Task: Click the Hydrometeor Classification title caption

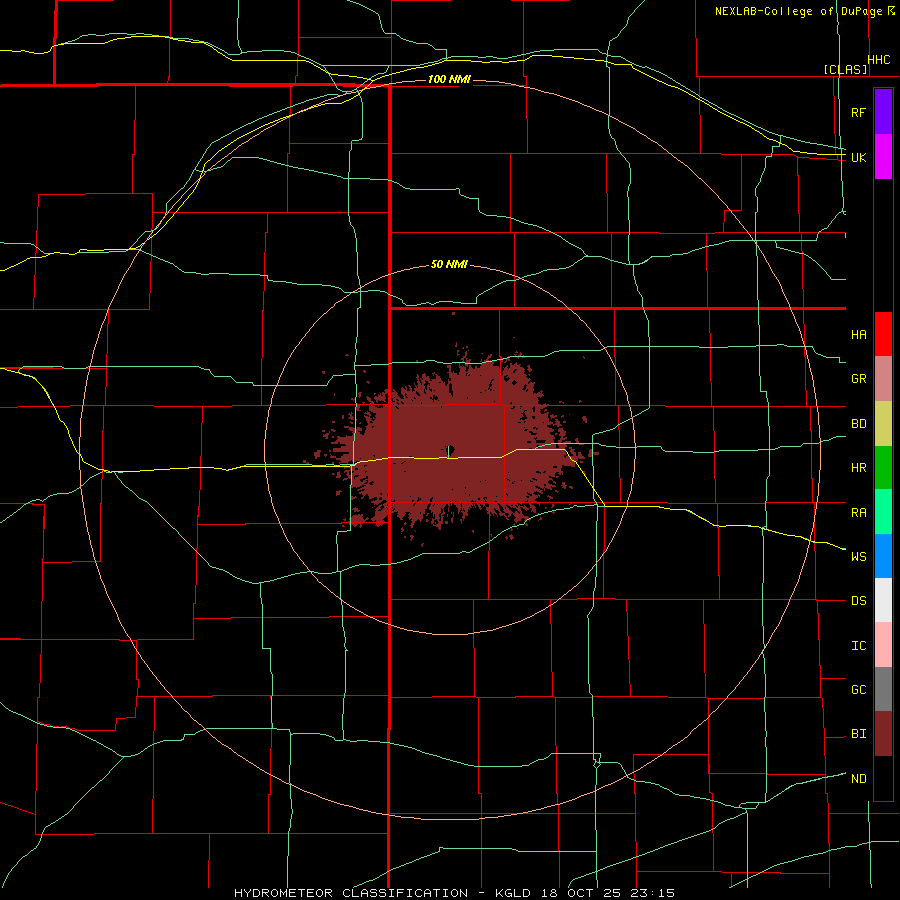Action: [454, 893]
